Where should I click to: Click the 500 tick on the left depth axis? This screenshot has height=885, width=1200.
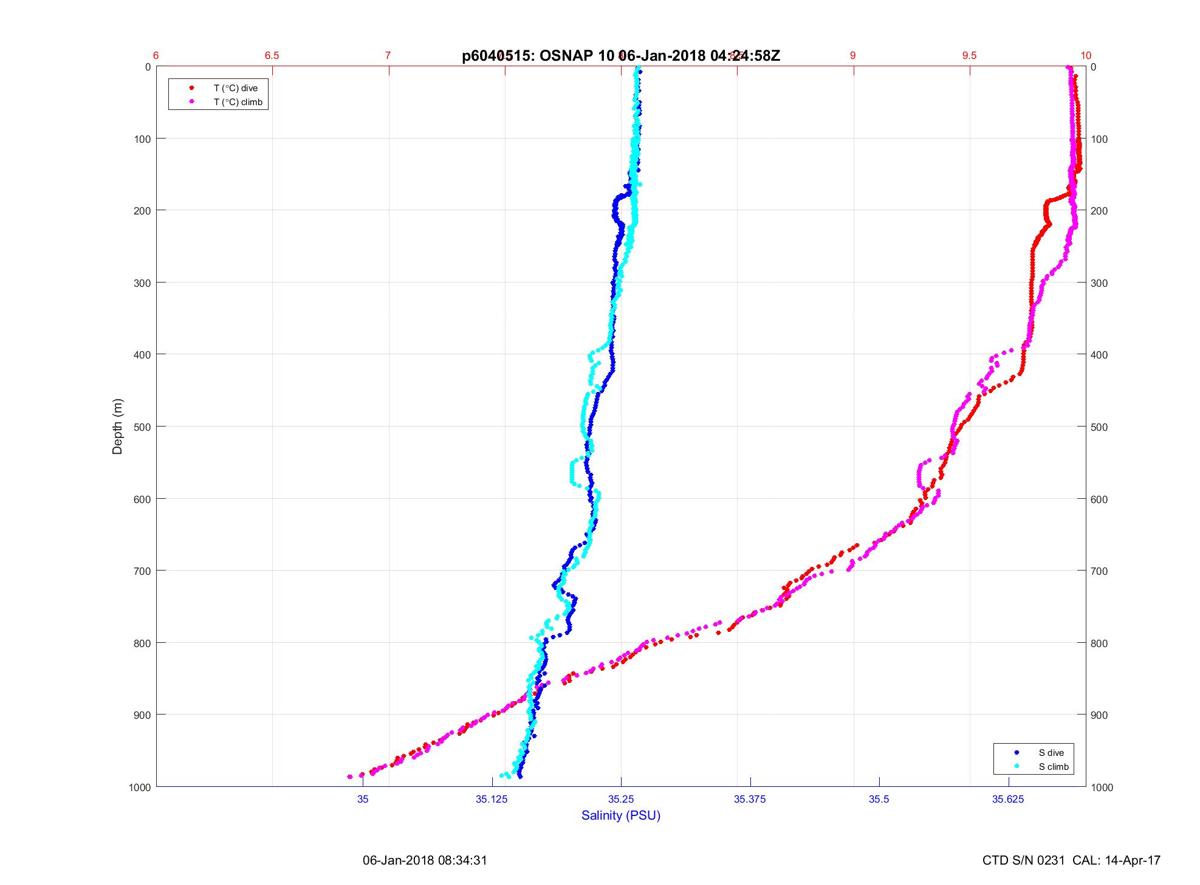click(x=141, y=427)
